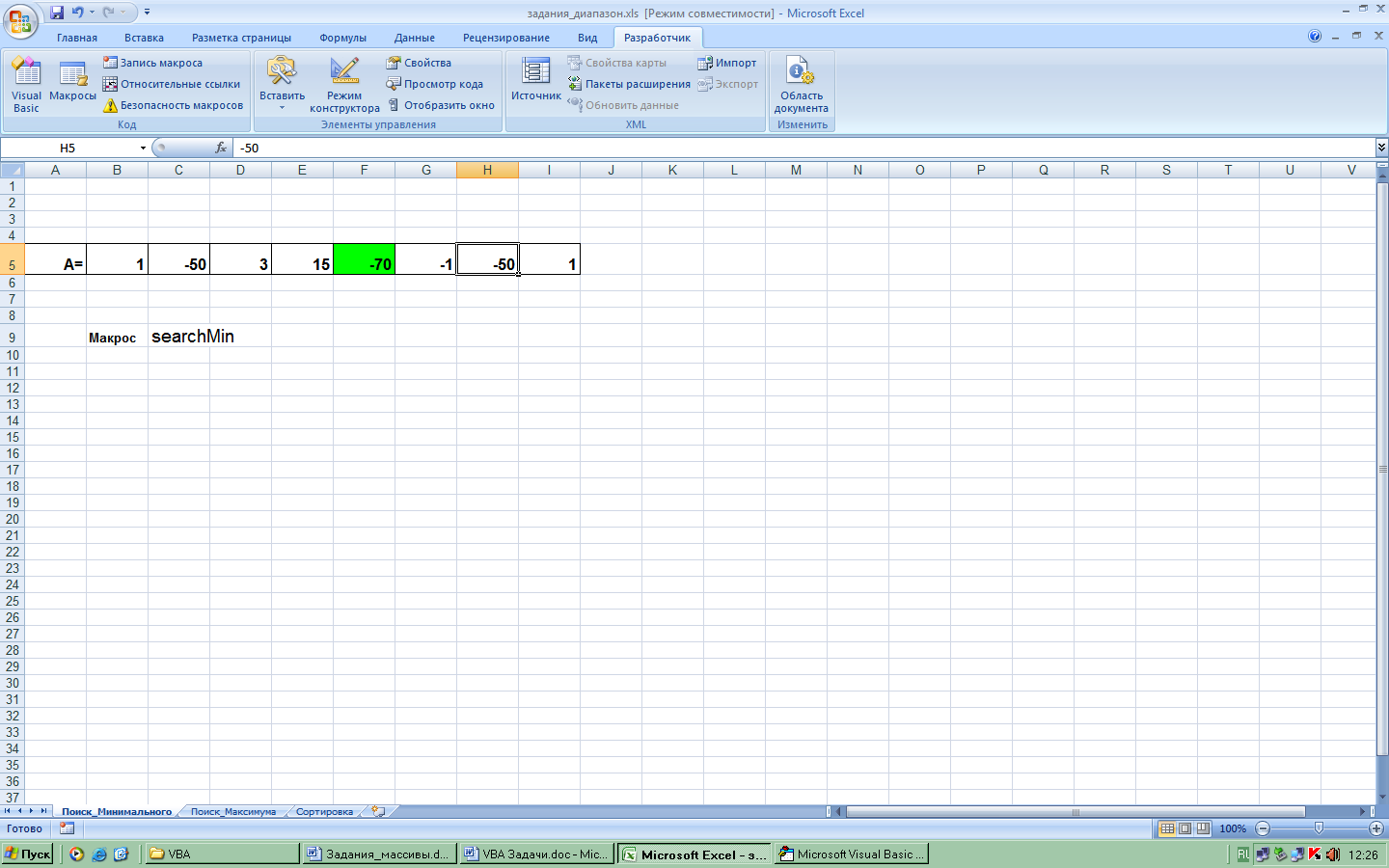Switch to Normal view
Screen dimensions: 1389x868
(x=1167, y=828)
